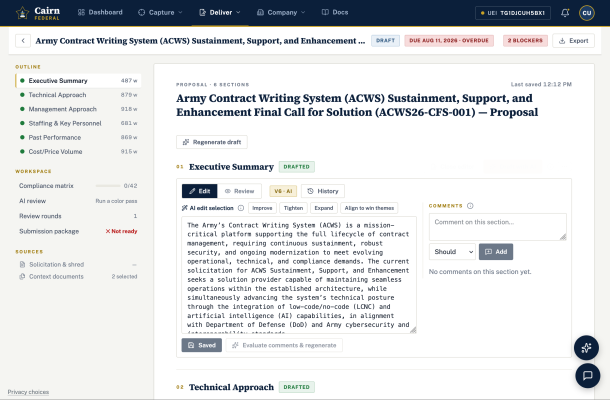Click the Expand AI edit button

tap(324, 208)
